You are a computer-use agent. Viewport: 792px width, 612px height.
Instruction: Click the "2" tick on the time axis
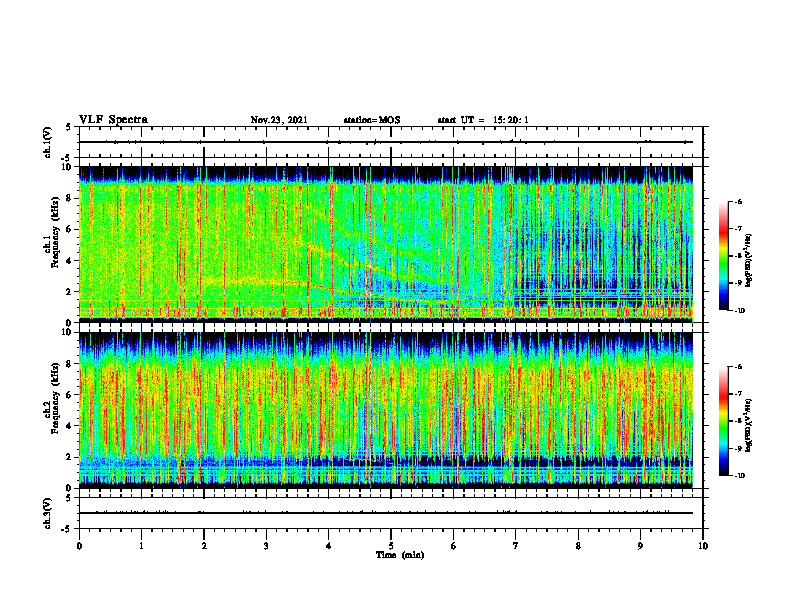(x=204, y=546)
